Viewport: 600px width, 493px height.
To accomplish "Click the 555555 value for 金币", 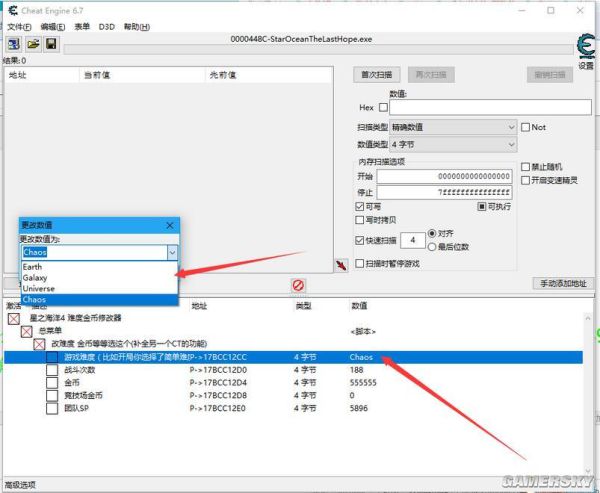I will 363,383.
